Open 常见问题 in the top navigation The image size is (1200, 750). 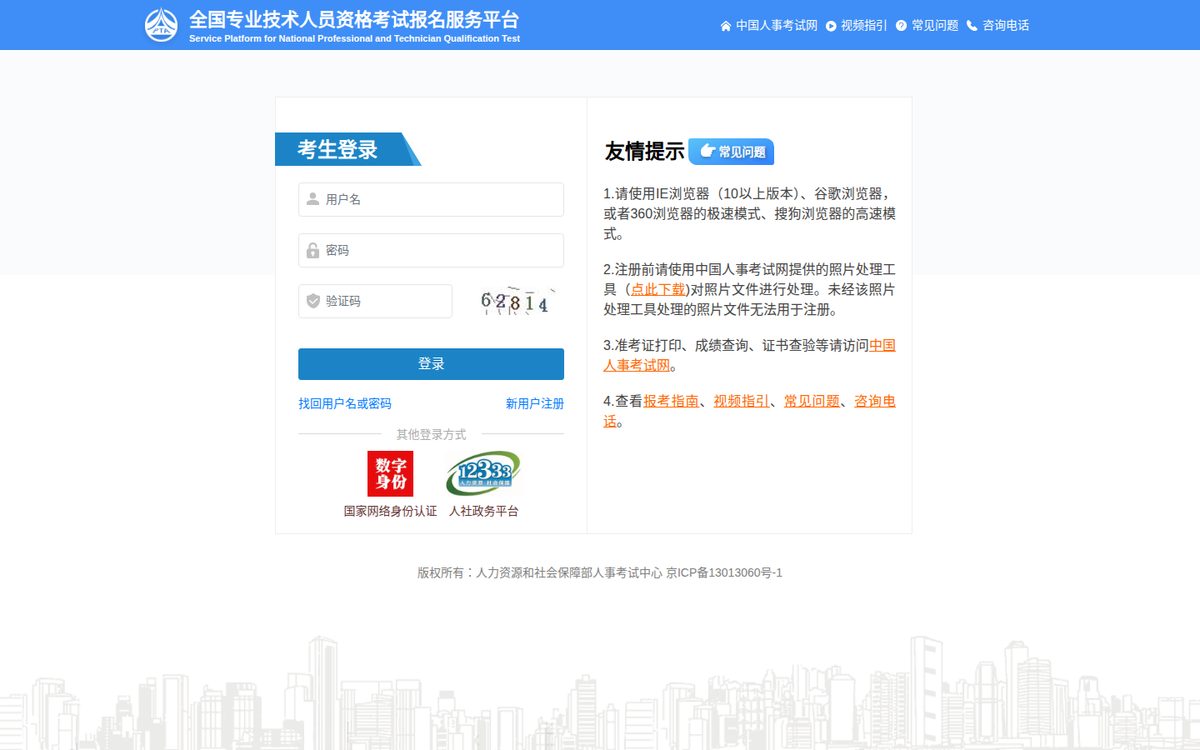point(935,26)
